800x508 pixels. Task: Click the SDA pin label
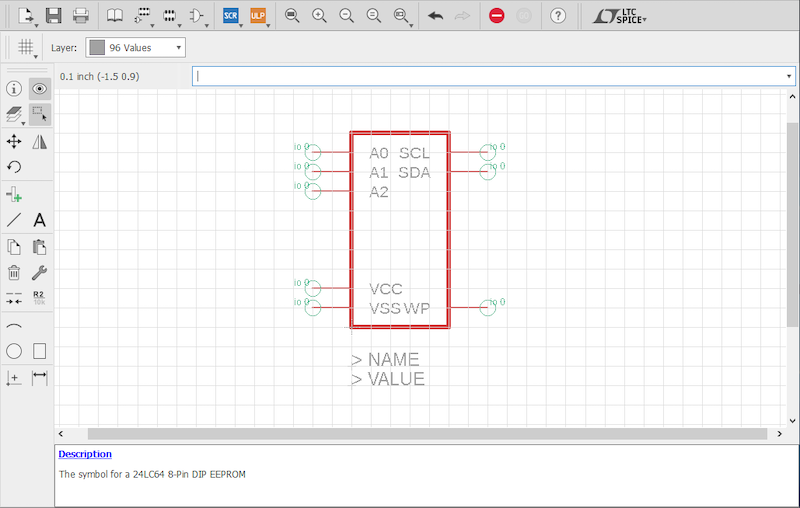click(x=414, y=172)
